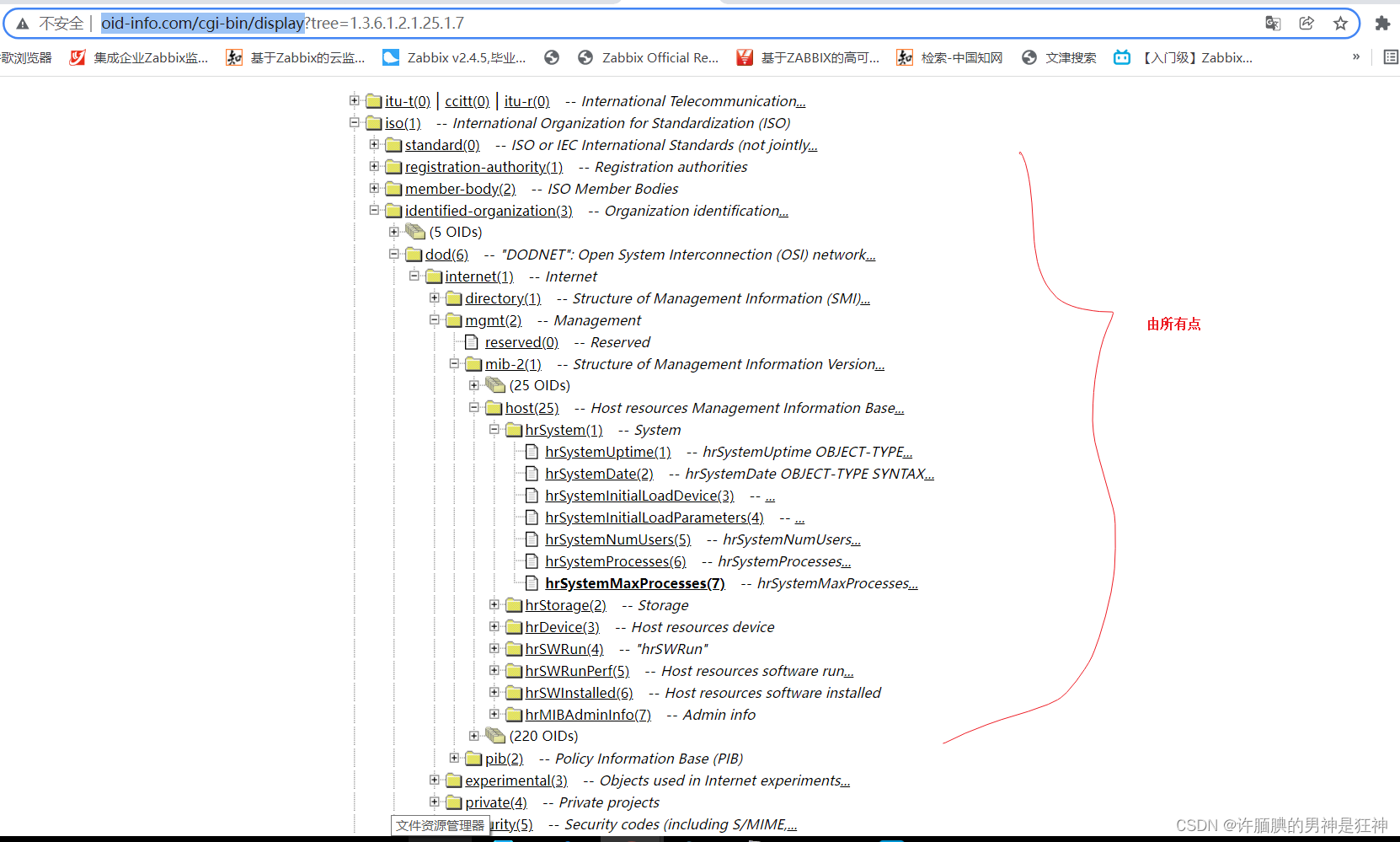Screen dimensions: 1400x842
Task: Open the hrSystemProcesses(6) link
Action: click(x=616, y=561)
